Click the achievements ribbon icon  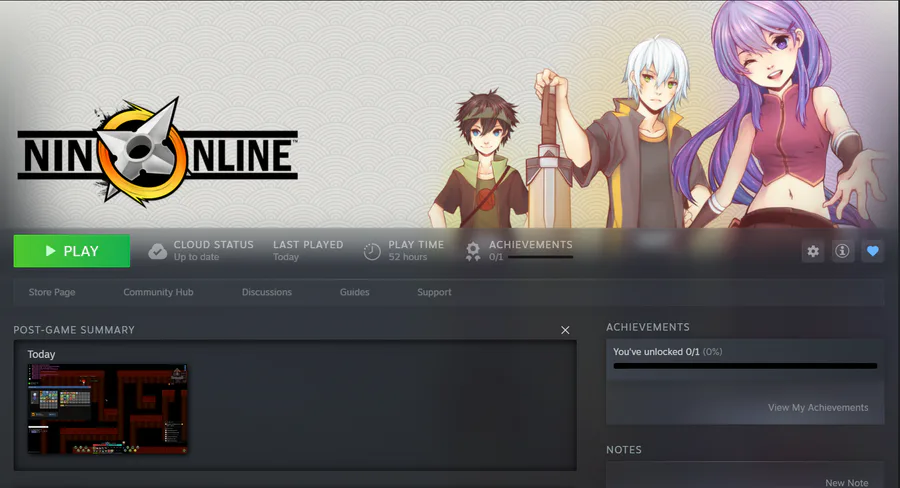(x=473, y=251)
